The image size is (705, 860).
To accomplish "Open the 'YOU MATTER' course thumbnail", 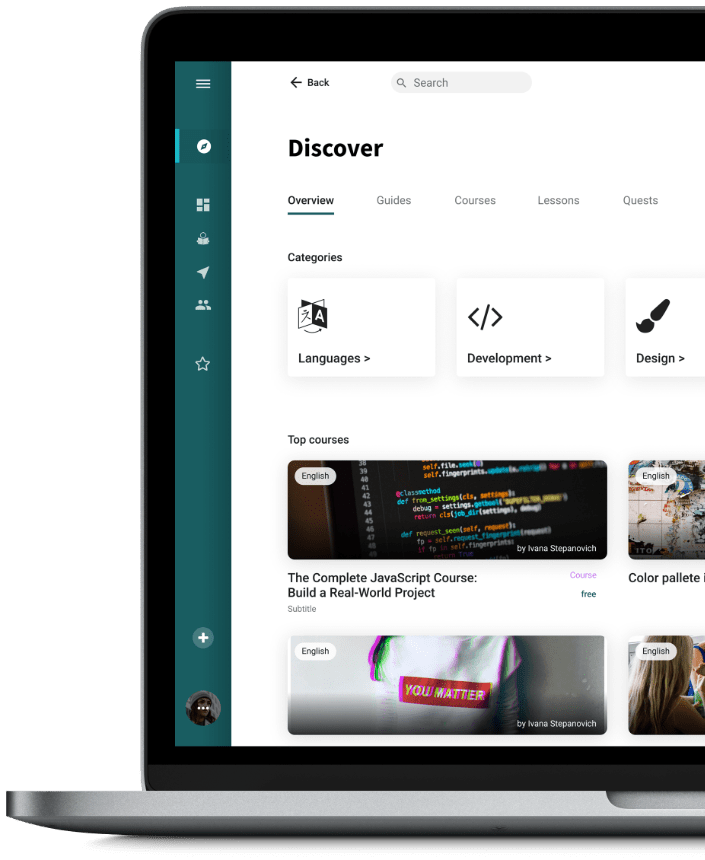I will [x=447, y=685].
